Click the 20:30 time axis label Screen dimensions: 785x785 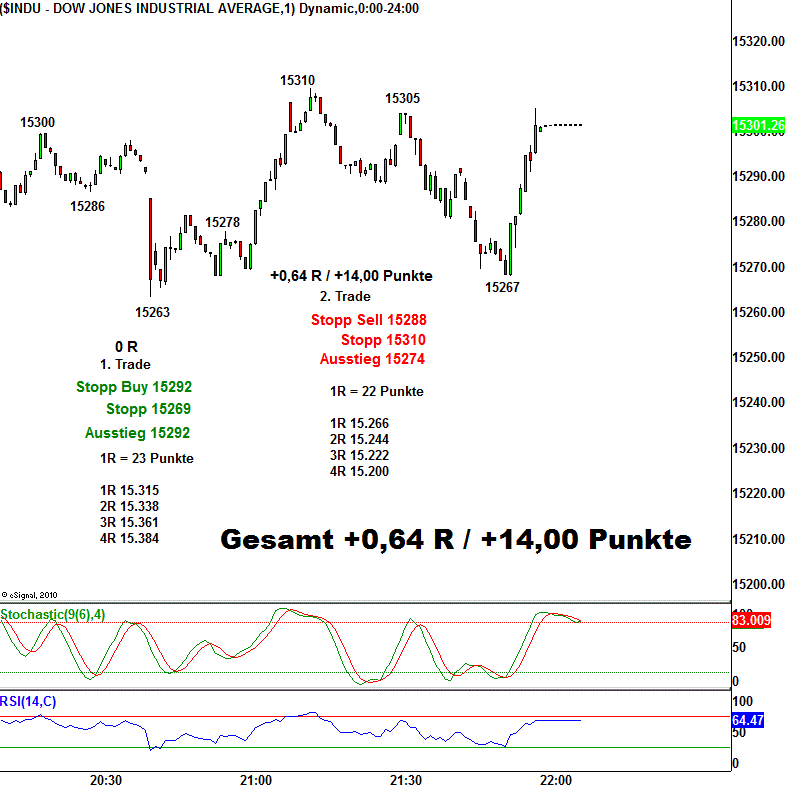tap(106, 779)
